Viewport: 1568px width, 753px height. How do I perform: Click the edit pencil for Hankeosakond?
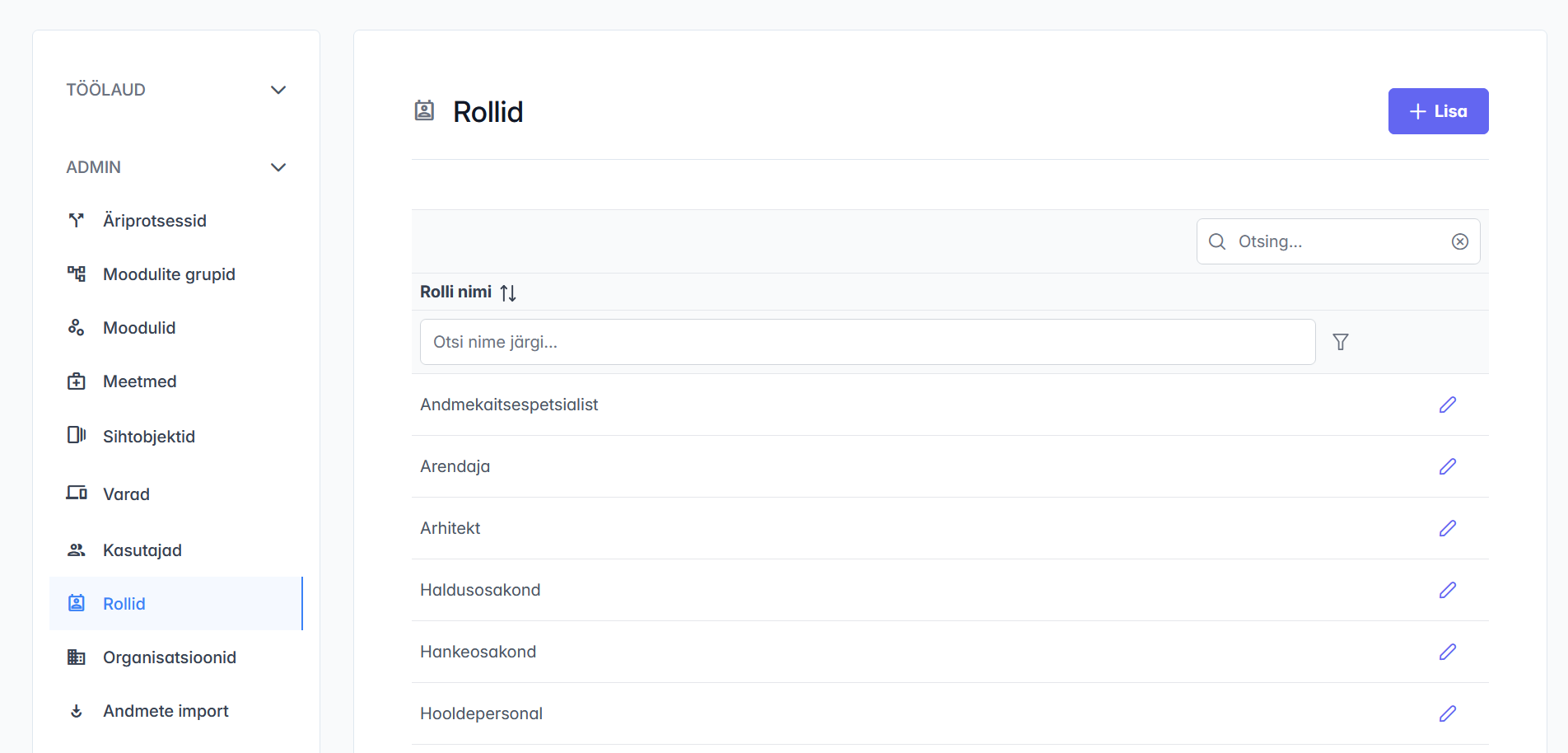[1447, 652]
